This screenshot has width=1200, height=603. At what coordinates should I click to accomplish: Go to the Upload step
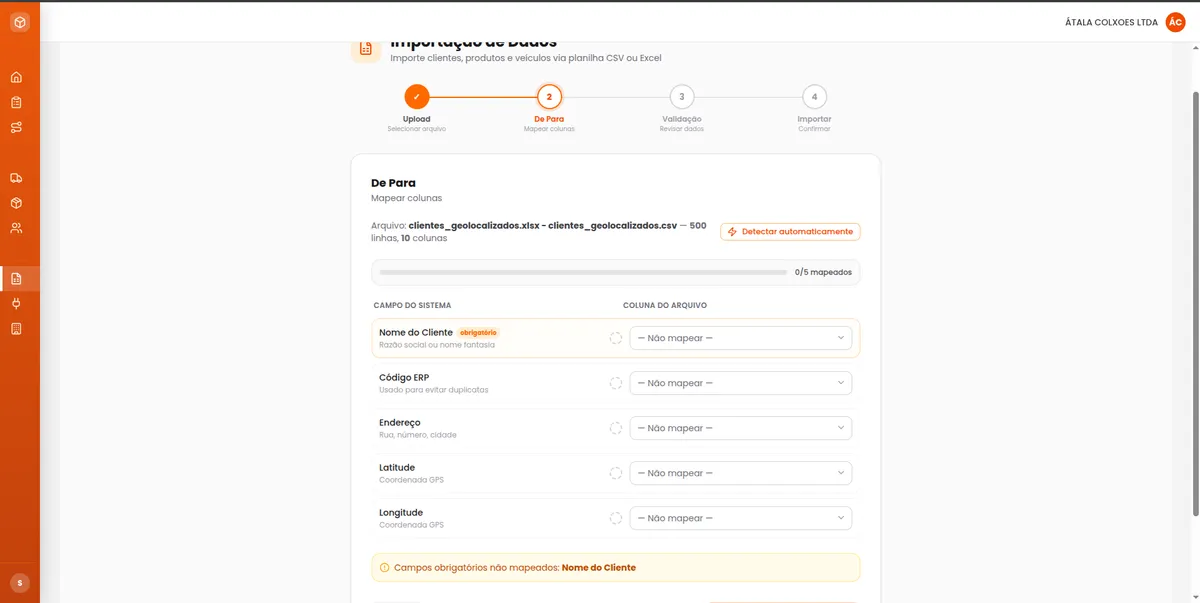click(417, 97)
